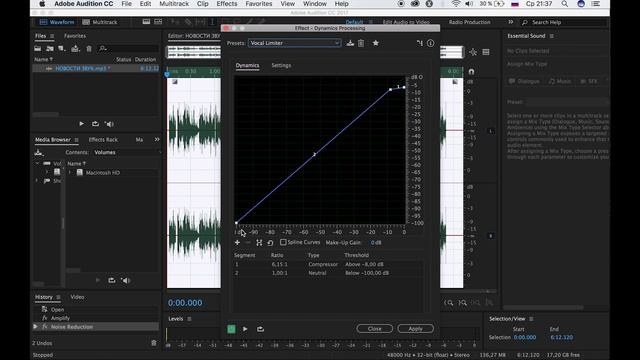
Task: Switch to Multitrack view
Action: (x=100, y=22)
